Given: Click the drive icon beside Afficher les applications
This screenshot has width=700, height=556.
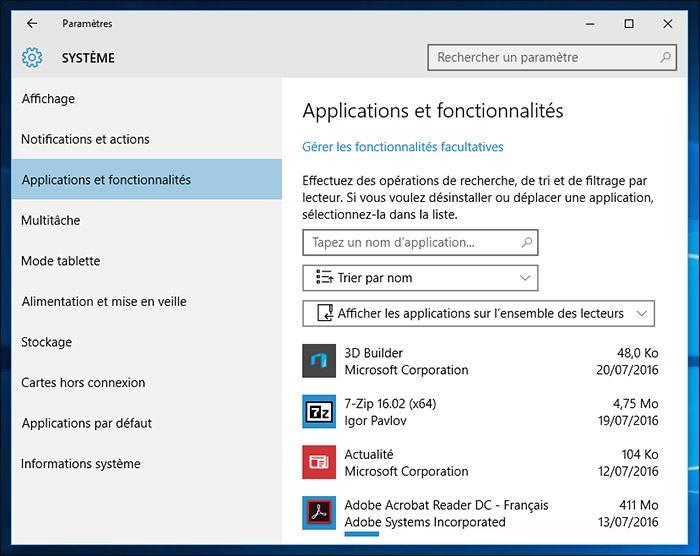Looking at the screenshot, I should [325, 313].
